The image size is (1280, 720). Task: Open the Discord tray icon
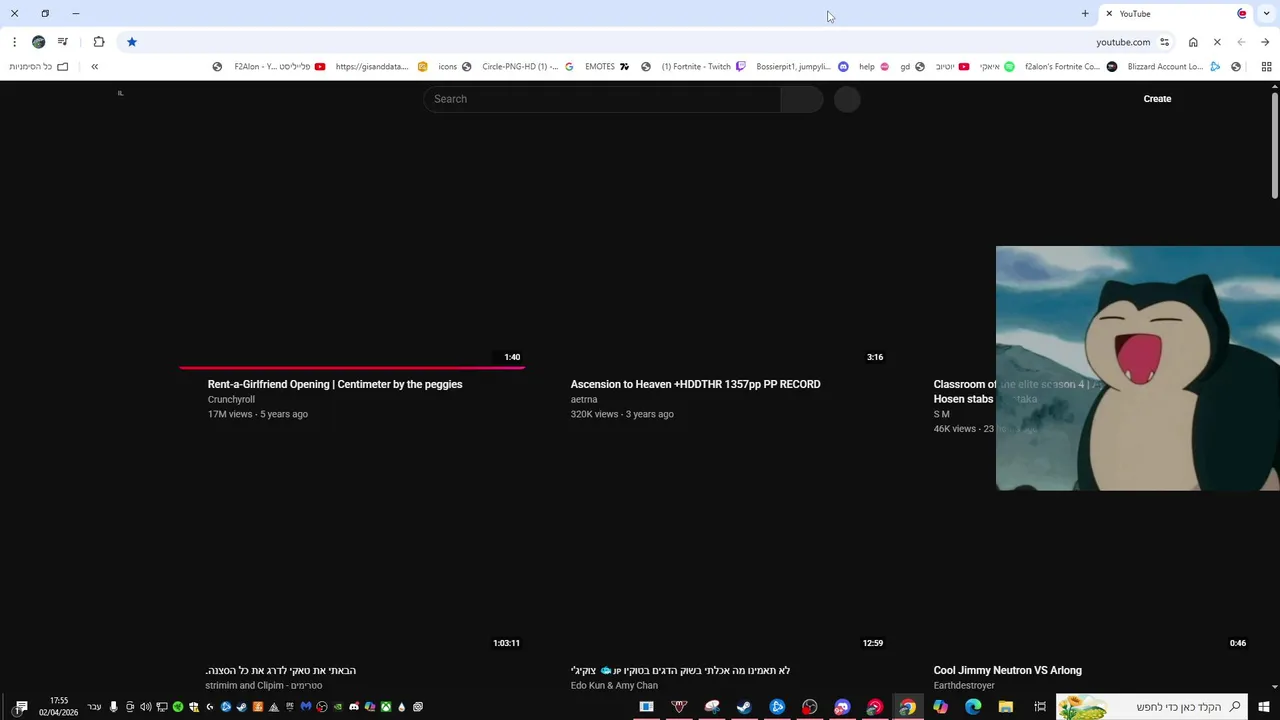tap(354, 707)
